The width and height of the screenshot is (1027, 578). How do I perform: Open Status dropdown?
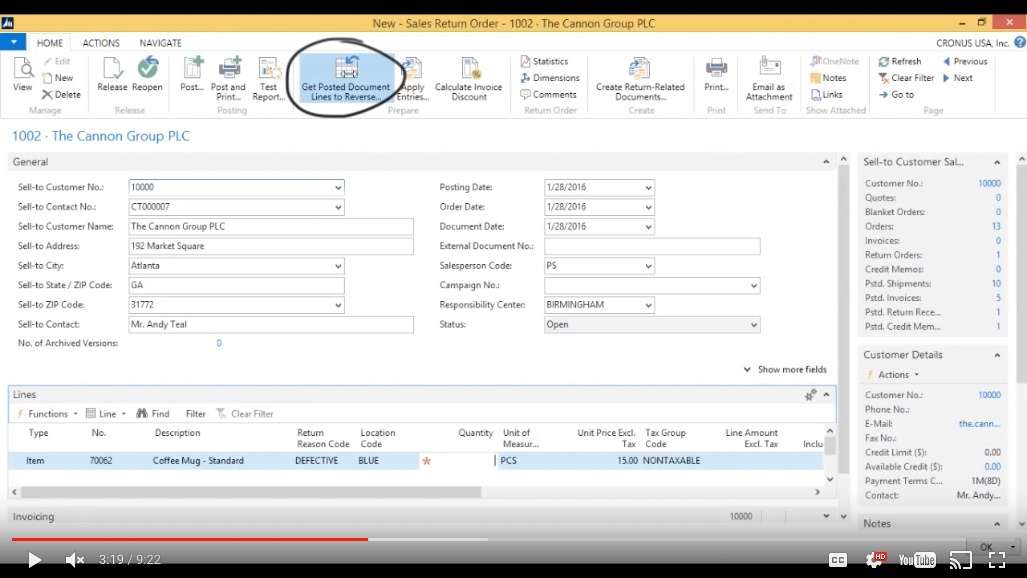[x=754, y=325]
